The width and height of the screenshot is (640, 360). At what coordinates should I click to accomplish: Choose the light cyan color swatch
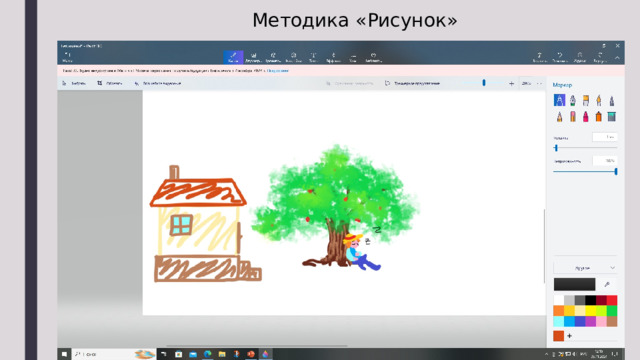coord(559,321)
